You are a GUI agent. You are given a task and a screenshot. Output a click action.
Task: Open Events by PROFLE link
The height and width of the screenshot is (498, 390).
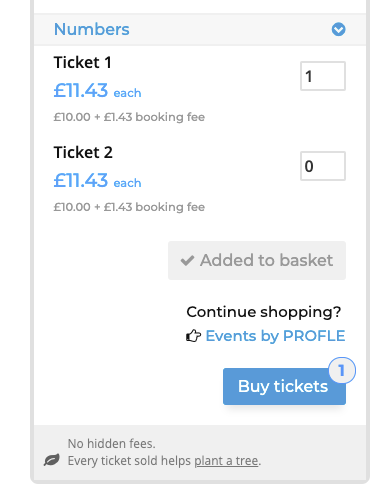point(275,336)
